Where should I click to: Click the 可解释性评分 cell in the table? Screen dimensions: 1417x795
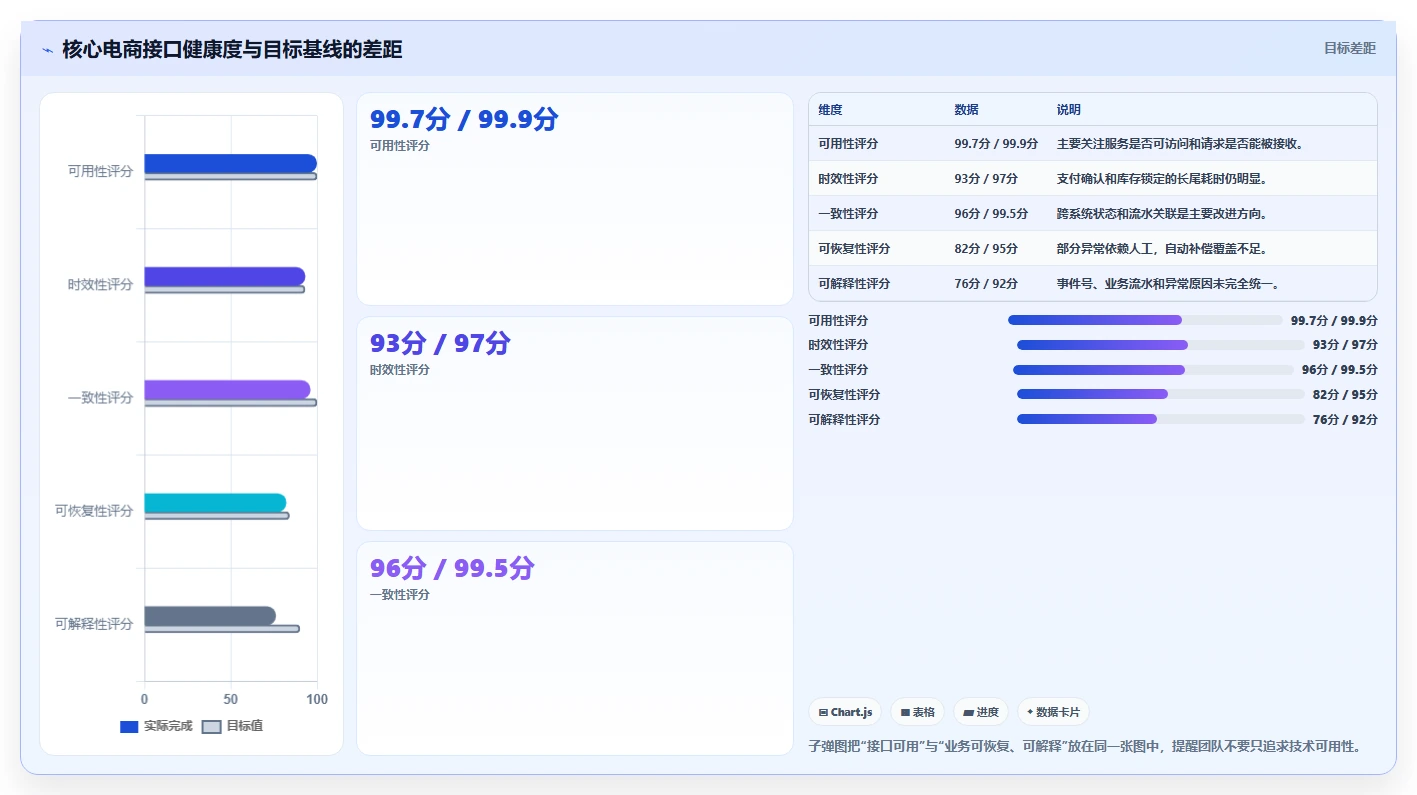coord(854,284)
